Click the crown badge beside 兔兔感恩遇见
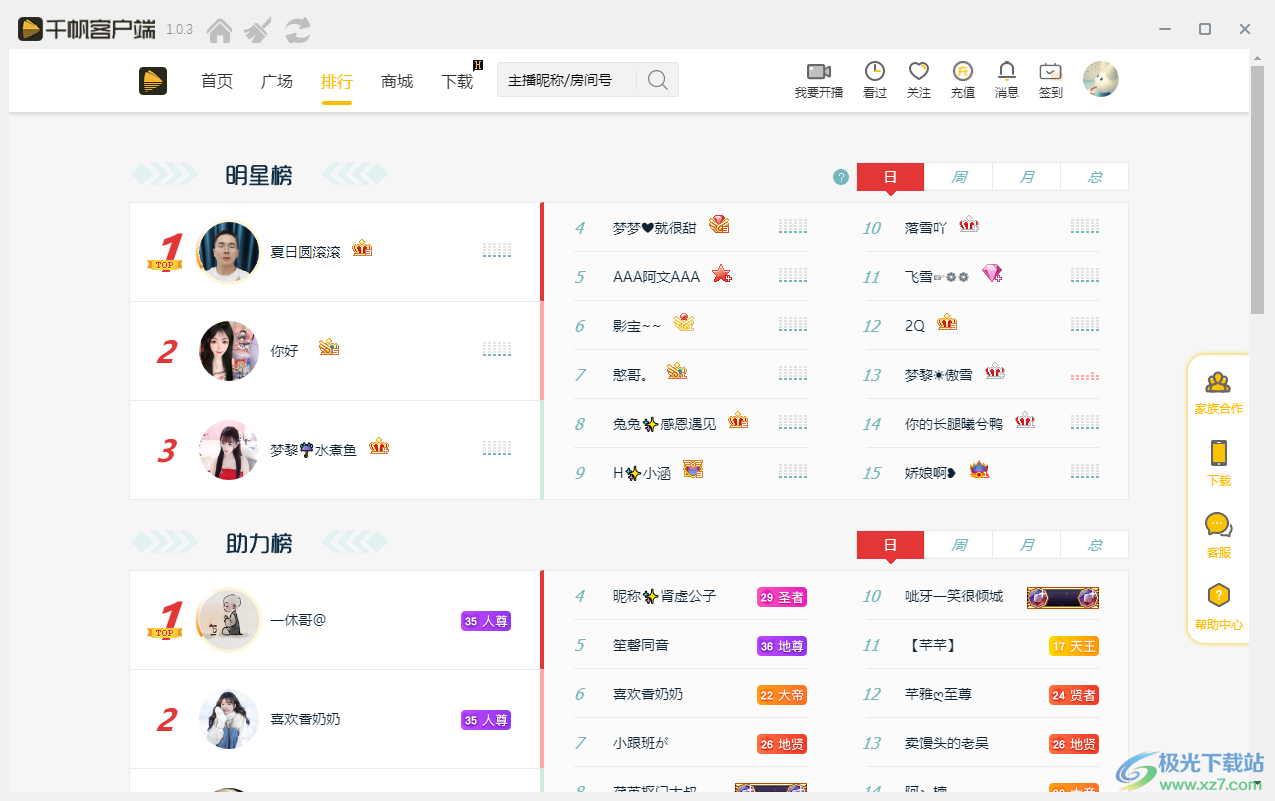 click(738, 420)
